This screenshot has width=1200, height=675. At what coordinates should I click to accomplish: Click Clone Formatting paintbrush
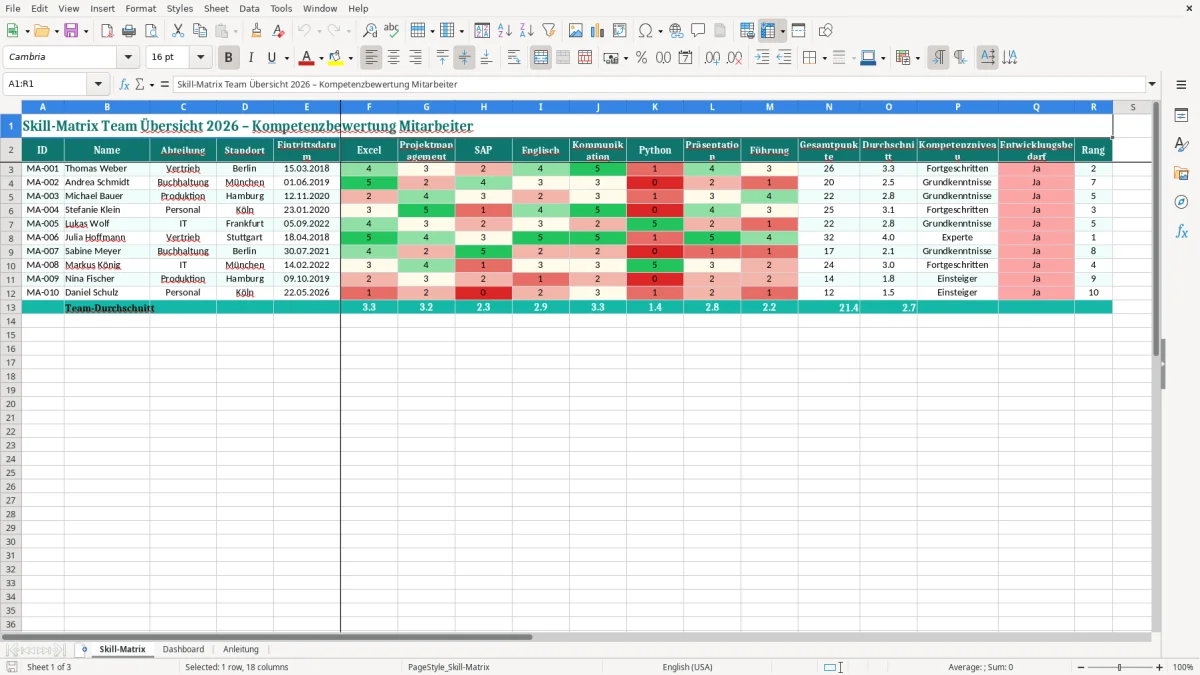[x=257, y=31]
